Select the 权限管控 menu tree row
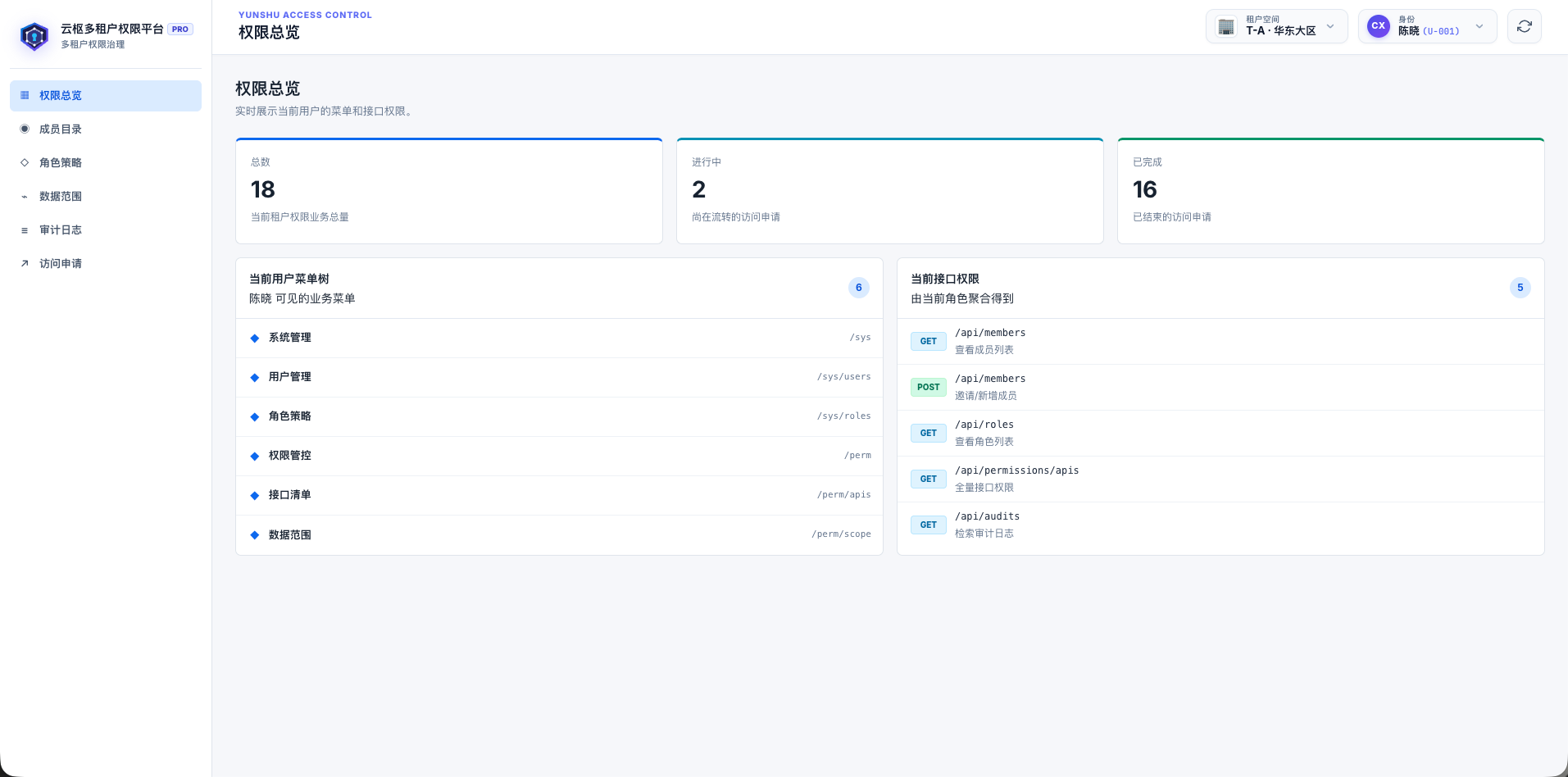Image resolution: width=1568 pixels, height=777 pixels. point(560,456)
